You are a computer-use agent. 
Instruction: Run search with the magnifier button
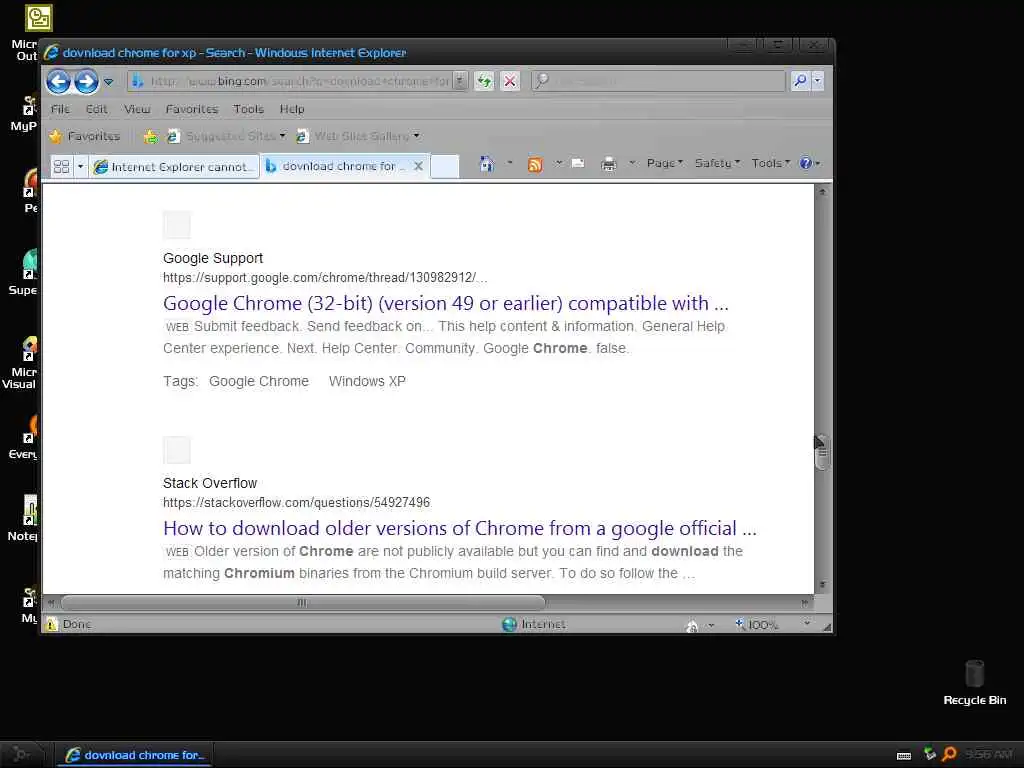coord(800,80)
